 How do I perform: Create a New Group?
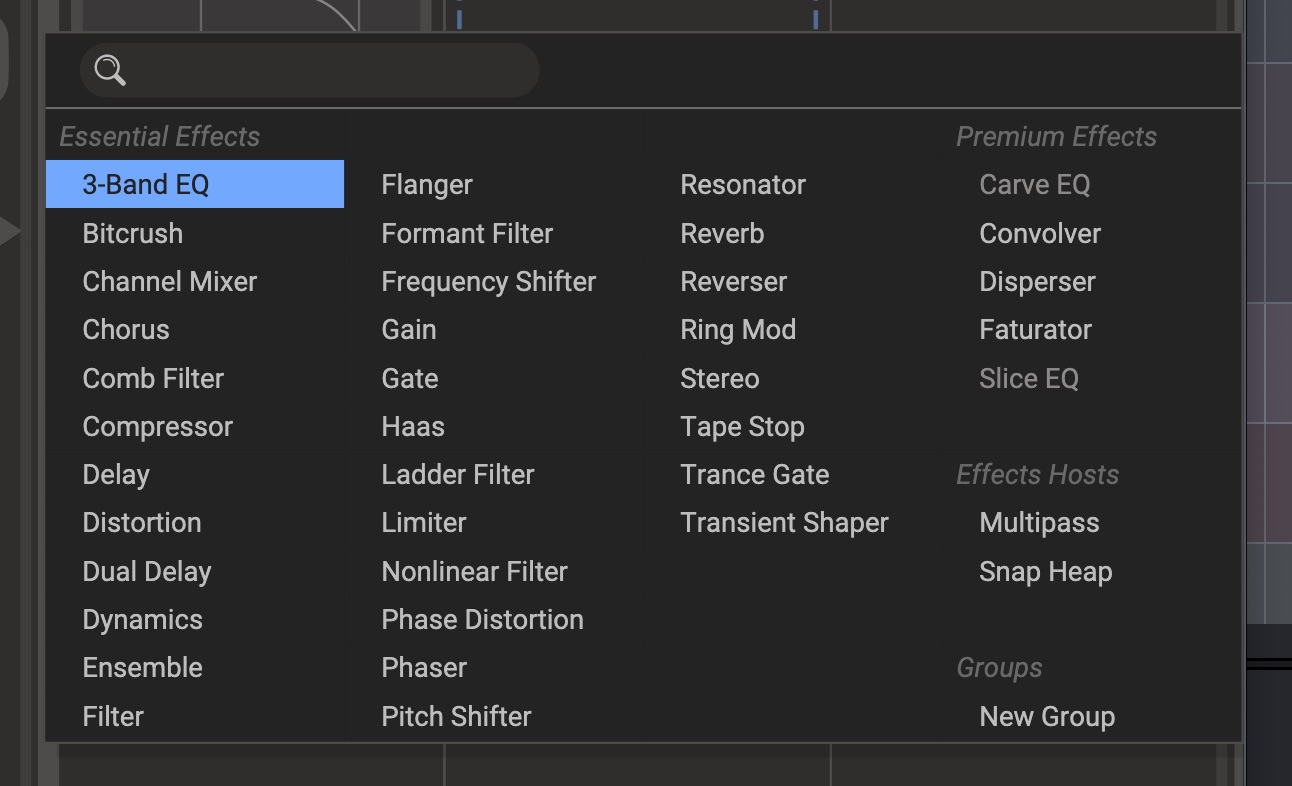tap(1047, 716)
